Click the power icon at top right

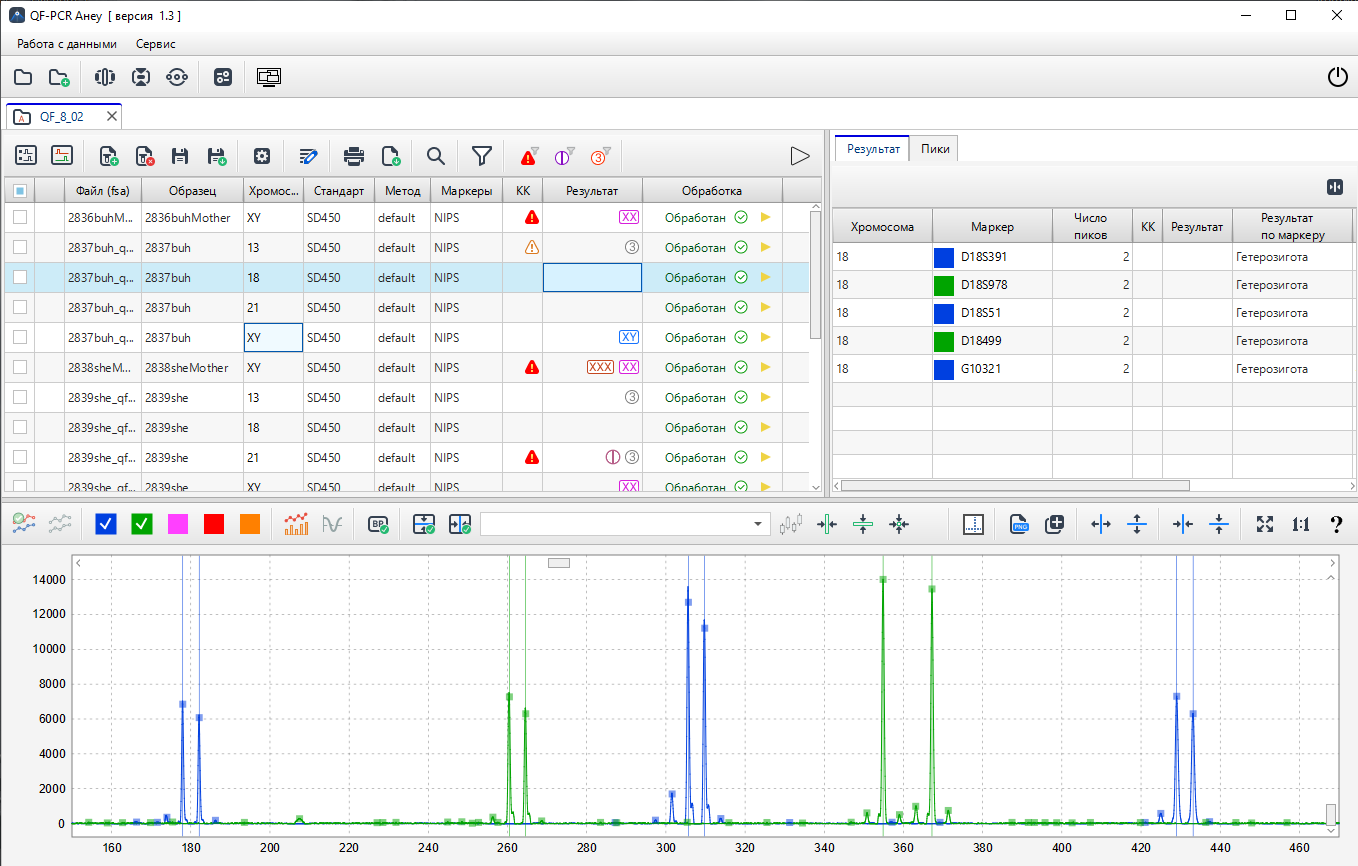1337,77
